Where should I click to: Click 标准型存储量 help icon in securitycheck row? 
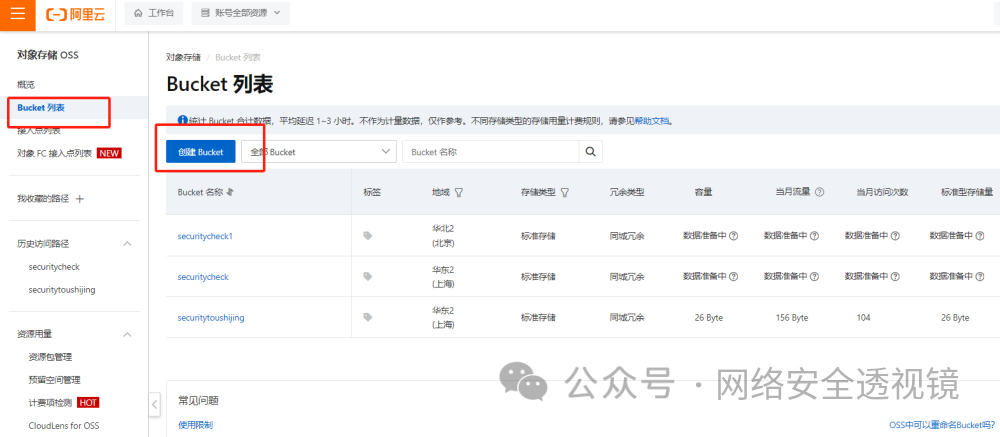980,277
